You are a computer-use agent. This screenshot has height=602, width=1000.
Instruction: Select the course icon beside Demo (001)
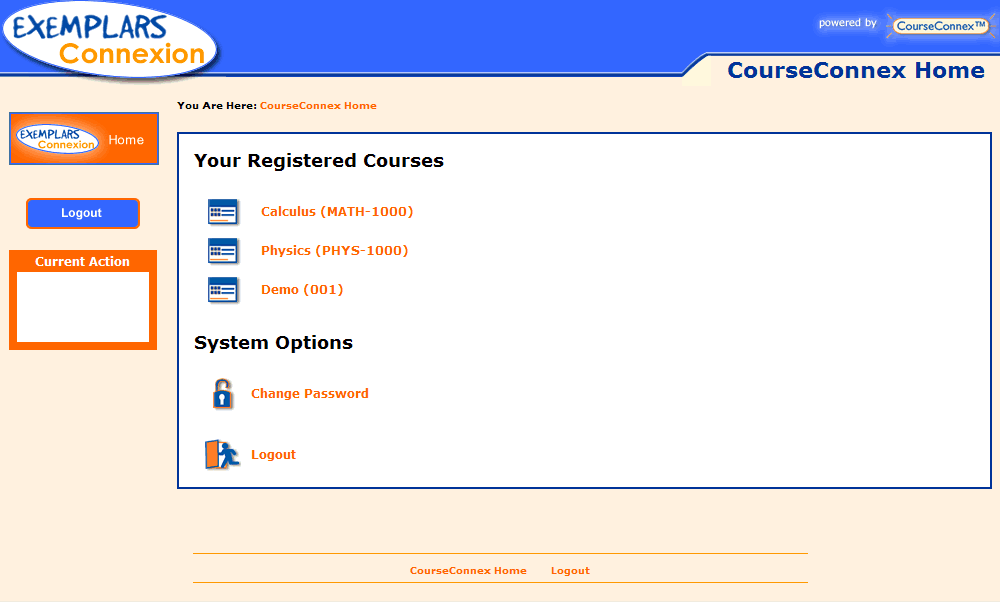(222, 290)
